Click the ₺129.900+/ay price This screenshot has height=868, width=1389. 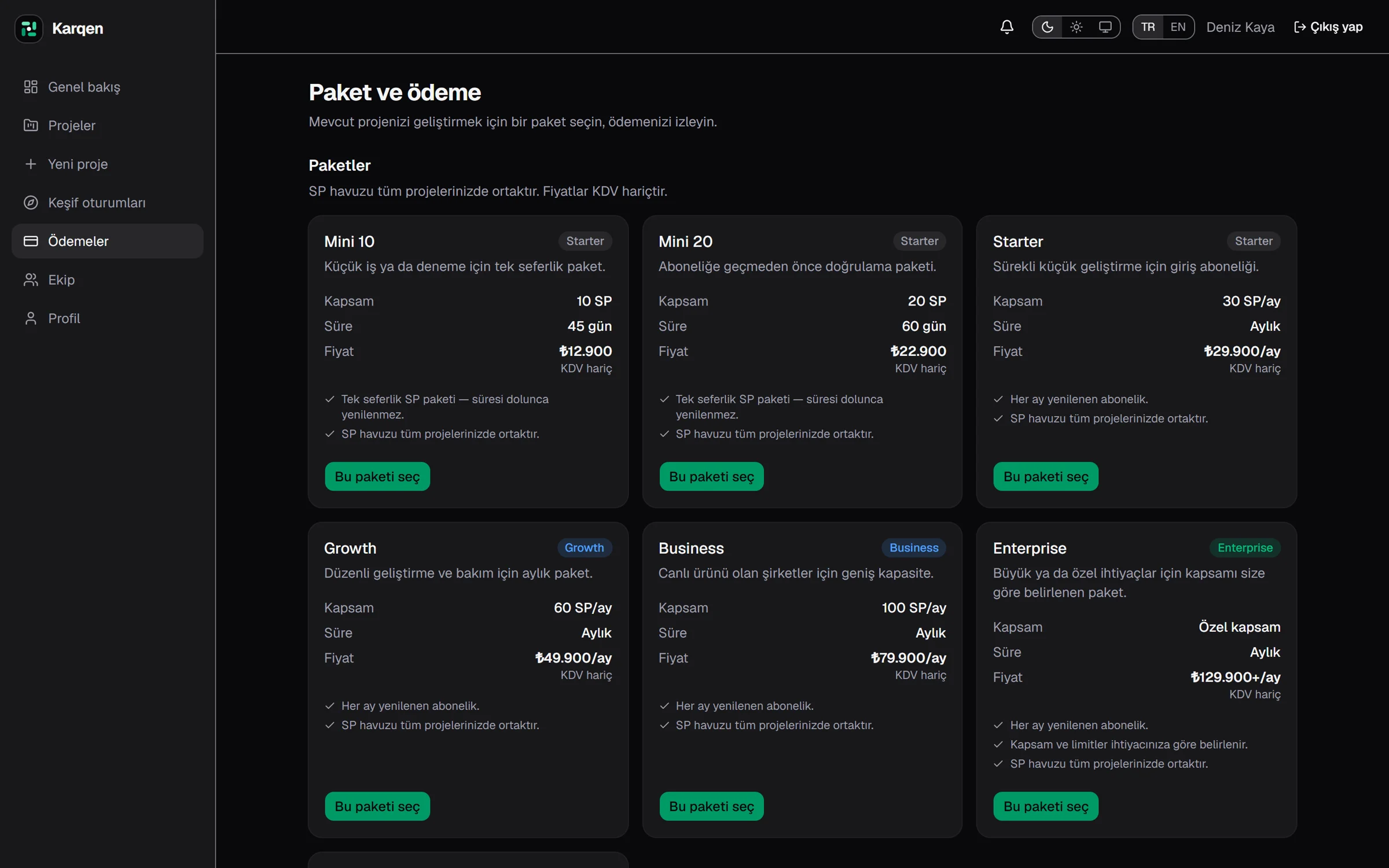click(1235, 677)
